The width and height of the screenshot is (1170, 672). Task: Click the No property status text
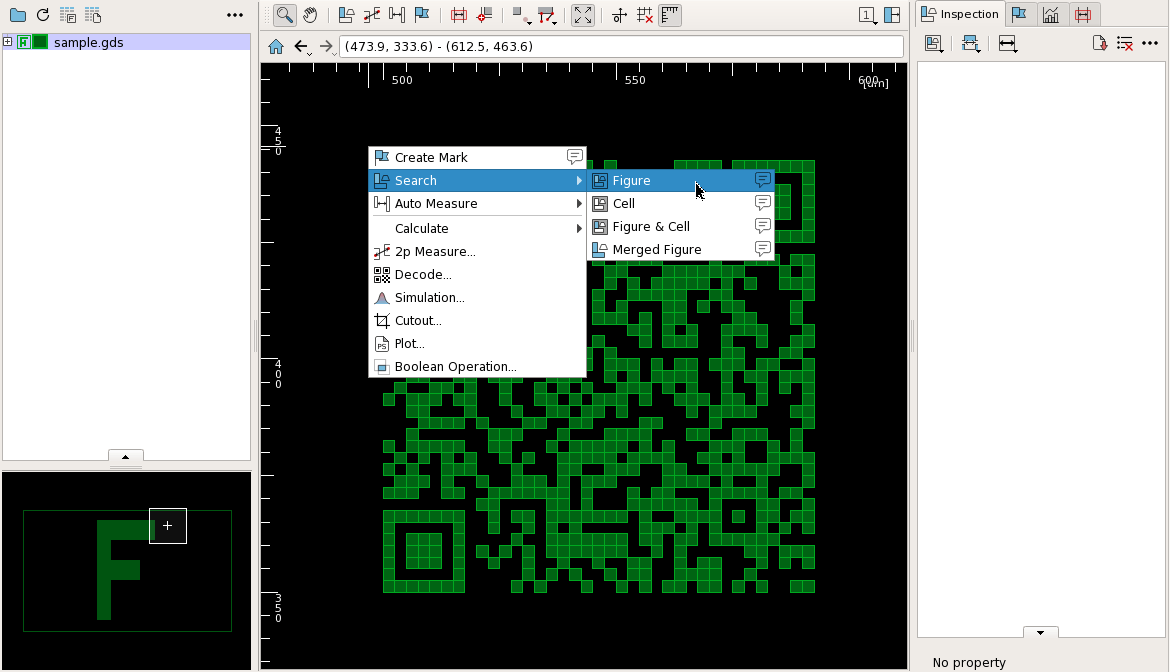pos(969,662)
